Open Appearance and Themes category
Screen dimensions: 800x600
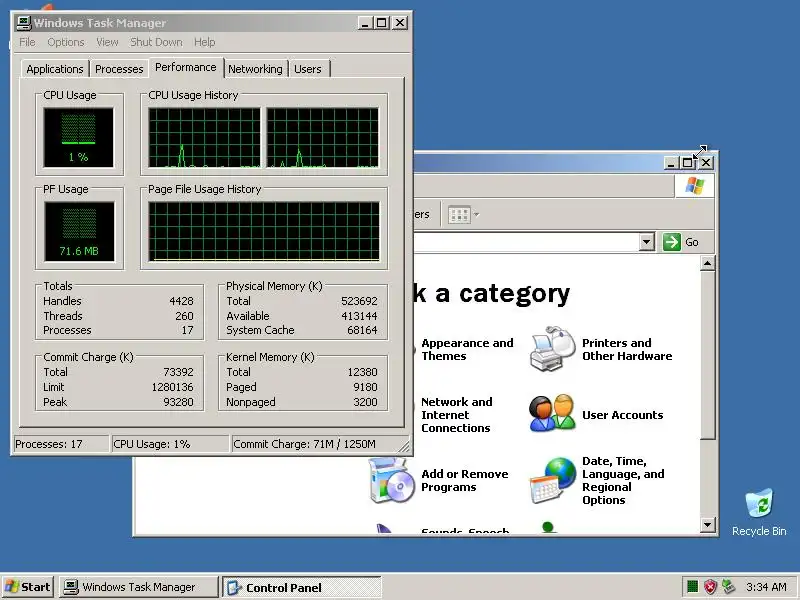point(467,349)
